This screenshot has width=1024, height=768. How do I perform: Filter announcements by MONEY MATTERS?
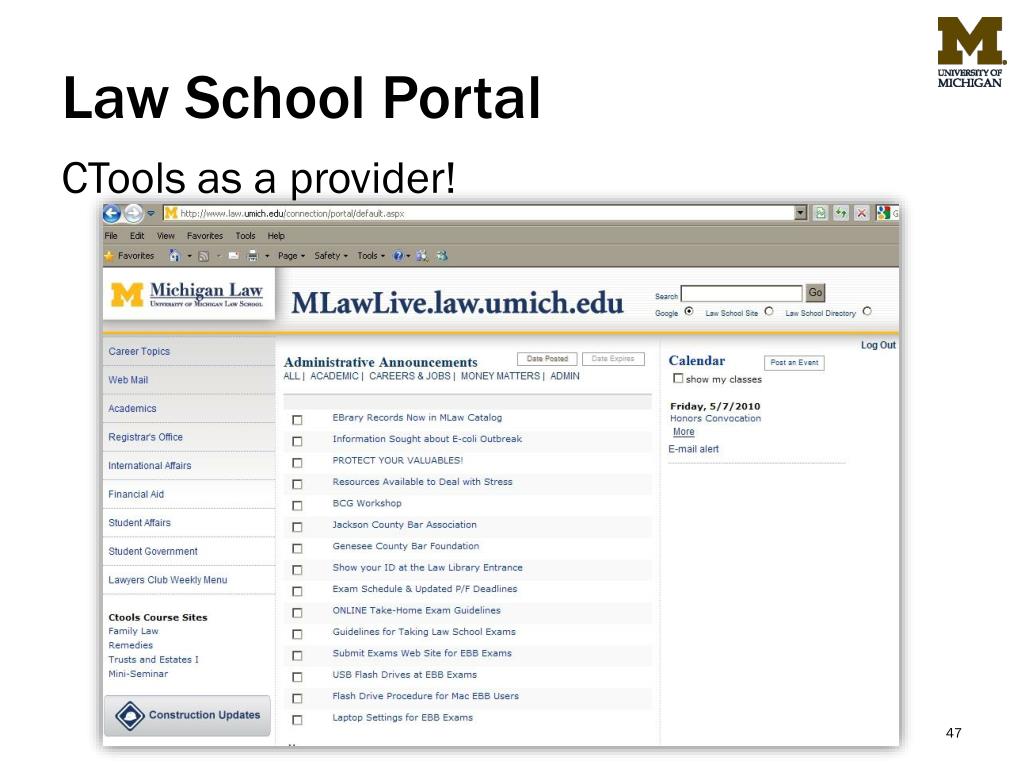500,376
